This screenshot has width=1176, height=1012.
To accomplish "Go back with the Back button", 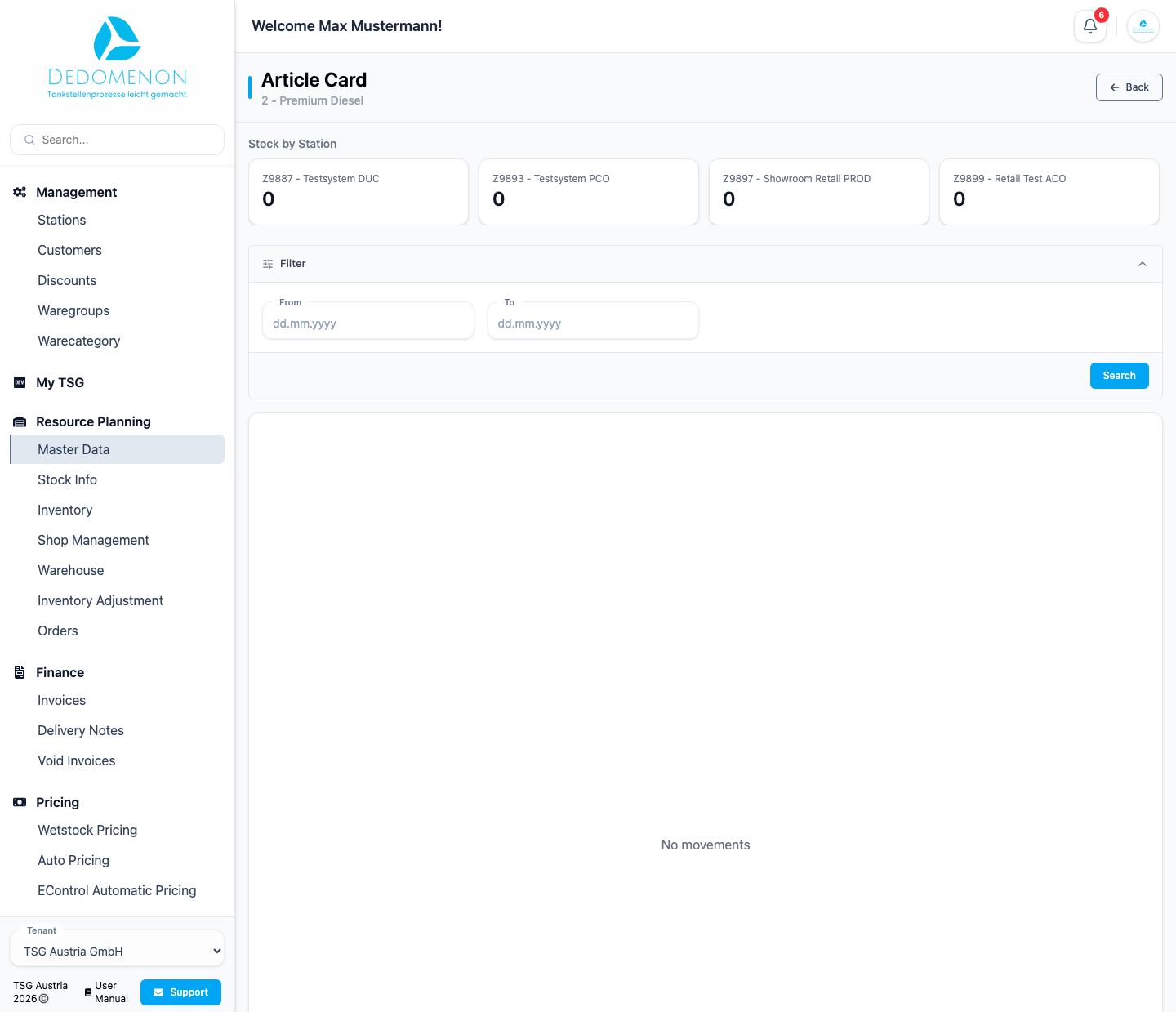I will tap(1129, 87).
